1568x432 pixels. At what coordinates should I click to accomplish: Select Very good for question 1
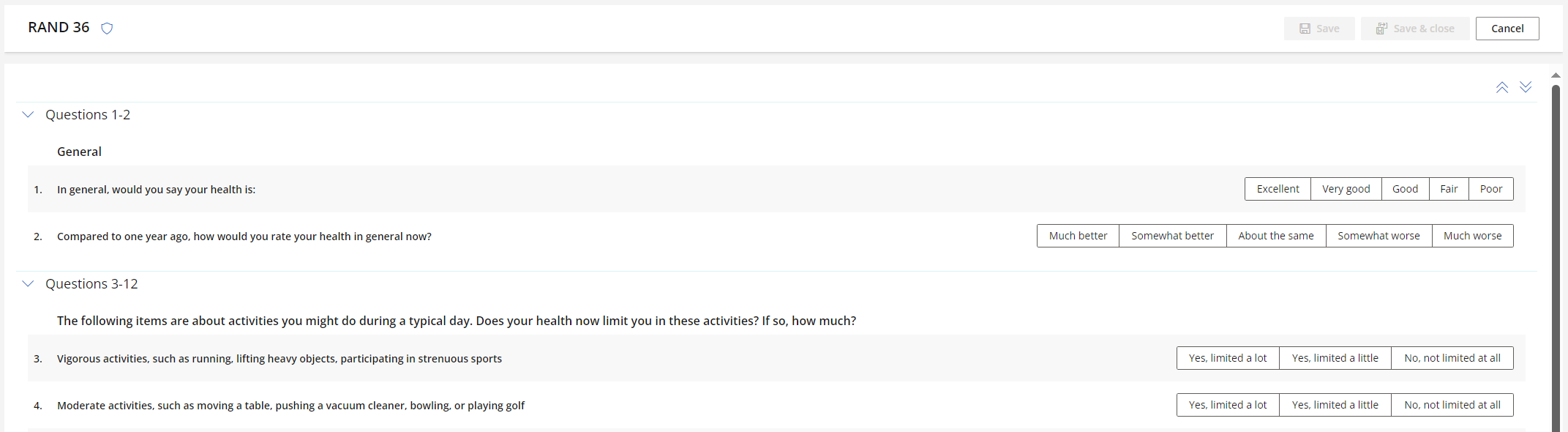point(1346,189)
